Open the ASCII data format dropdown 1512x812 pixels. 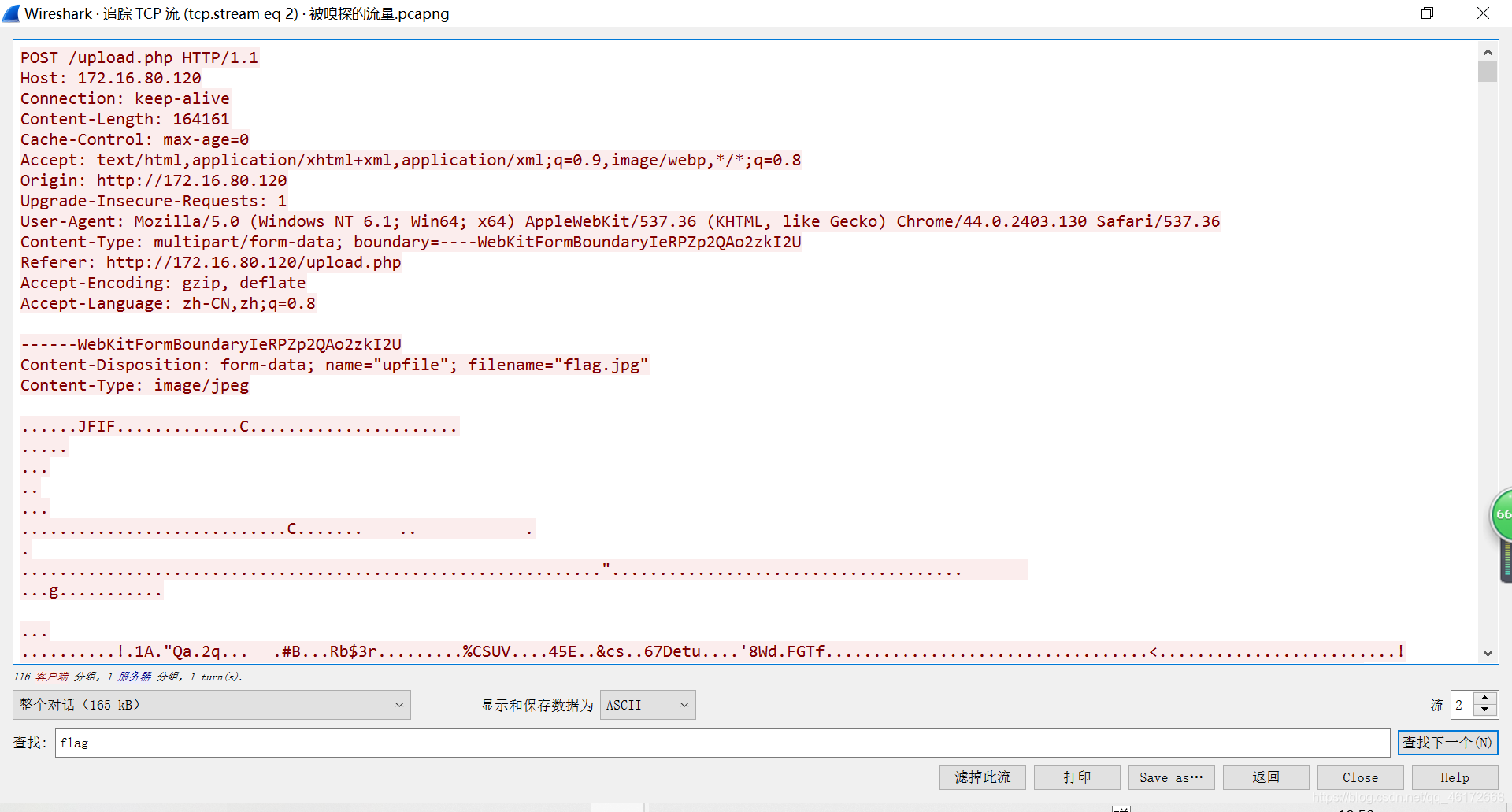647,705
